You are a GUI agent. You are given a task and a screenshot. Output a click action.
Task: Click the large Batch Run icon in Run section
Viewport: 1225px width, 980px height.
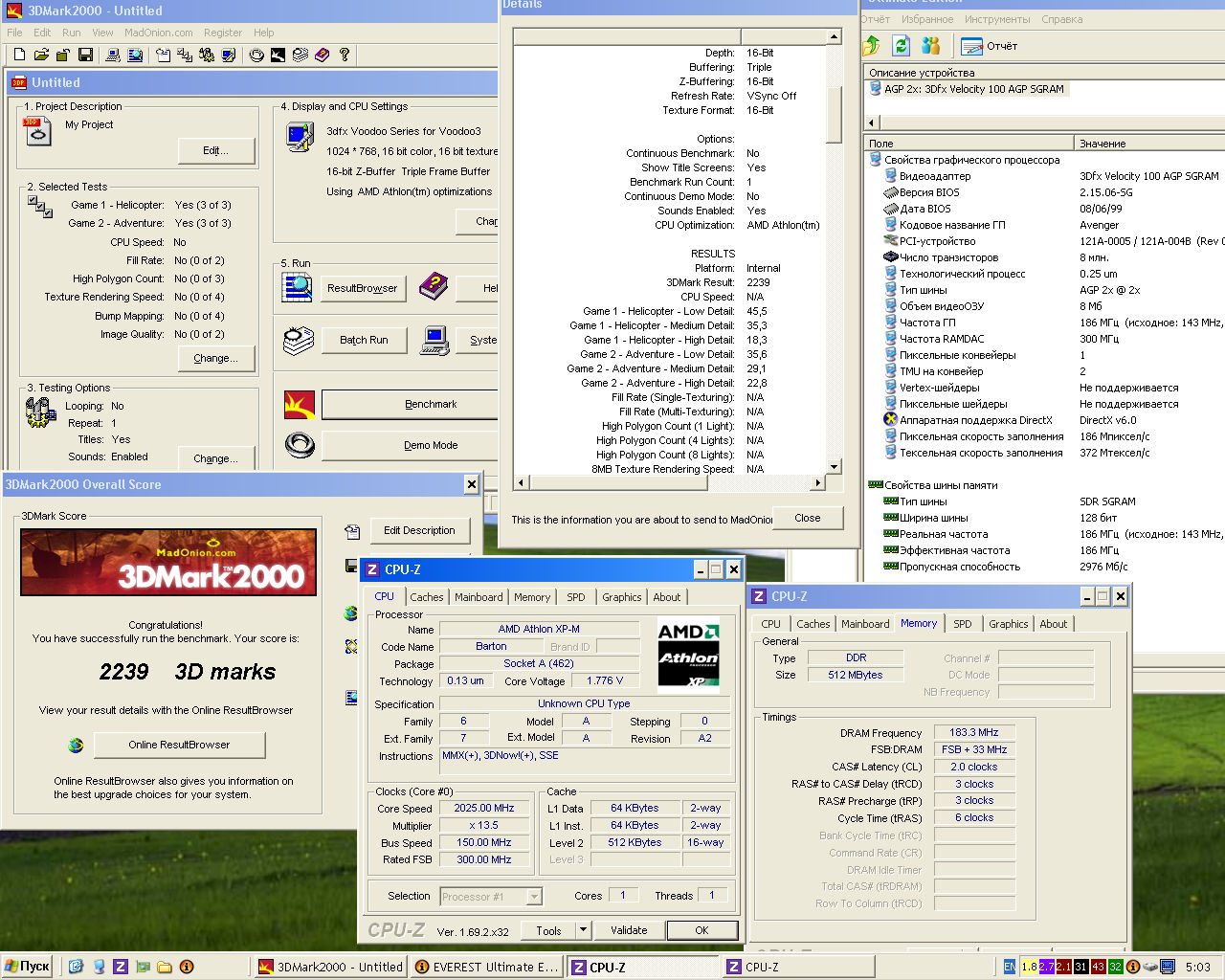(x=298, y=341)
